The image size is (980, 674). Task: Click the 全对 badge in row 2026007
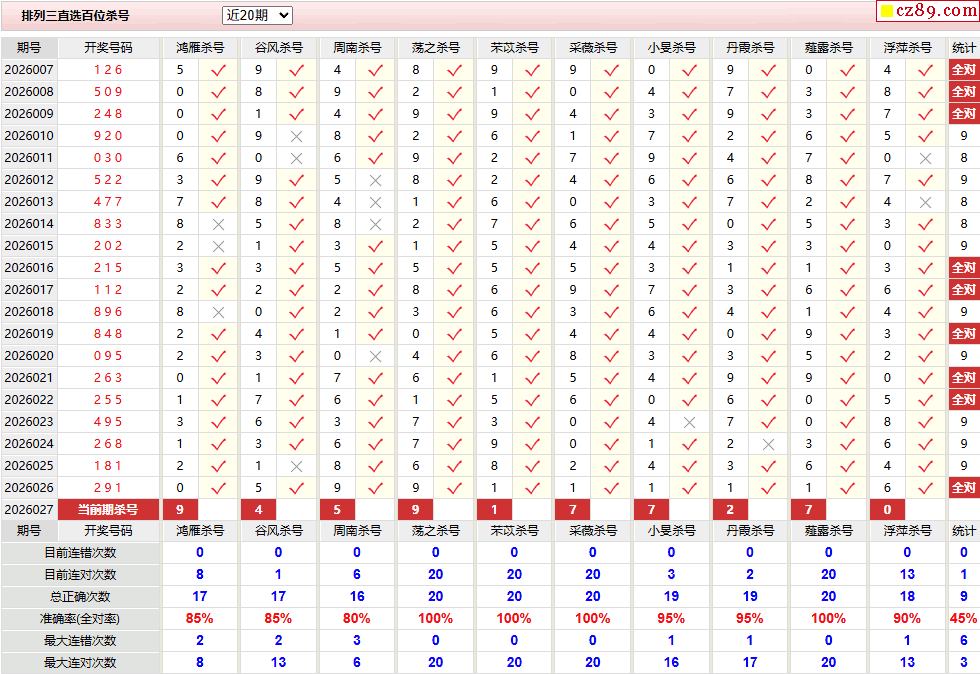coord(963,69)
